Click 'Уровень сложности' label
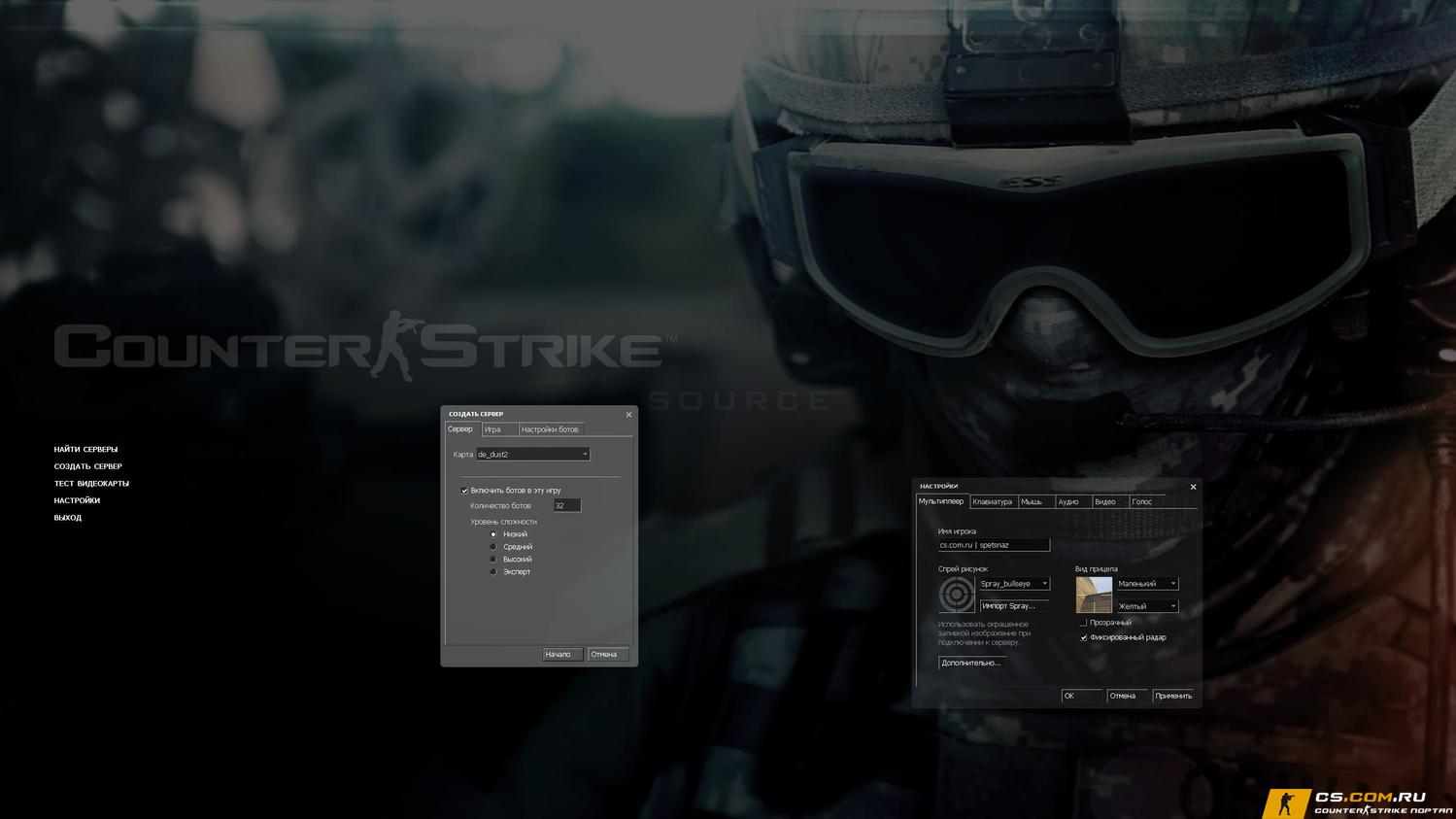This screenshot has width=1456, height=819. [503, 522]
